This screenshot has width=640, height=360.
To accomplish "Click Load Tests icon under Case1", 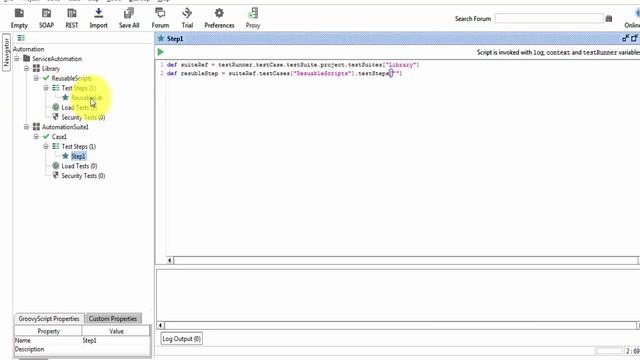I will 56,166.
